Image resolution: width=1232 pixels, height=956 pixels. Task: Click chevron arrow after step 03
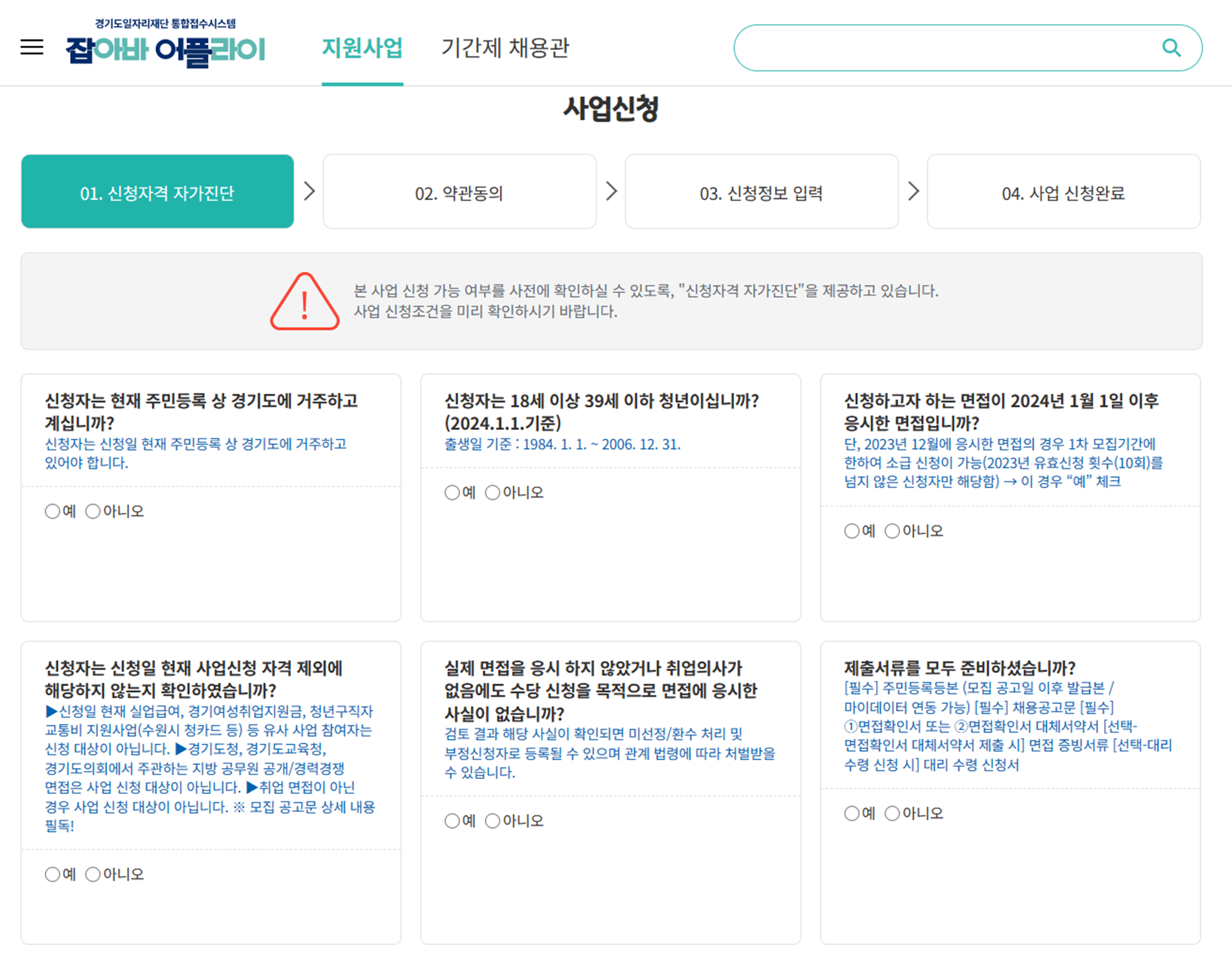(913, 192)
